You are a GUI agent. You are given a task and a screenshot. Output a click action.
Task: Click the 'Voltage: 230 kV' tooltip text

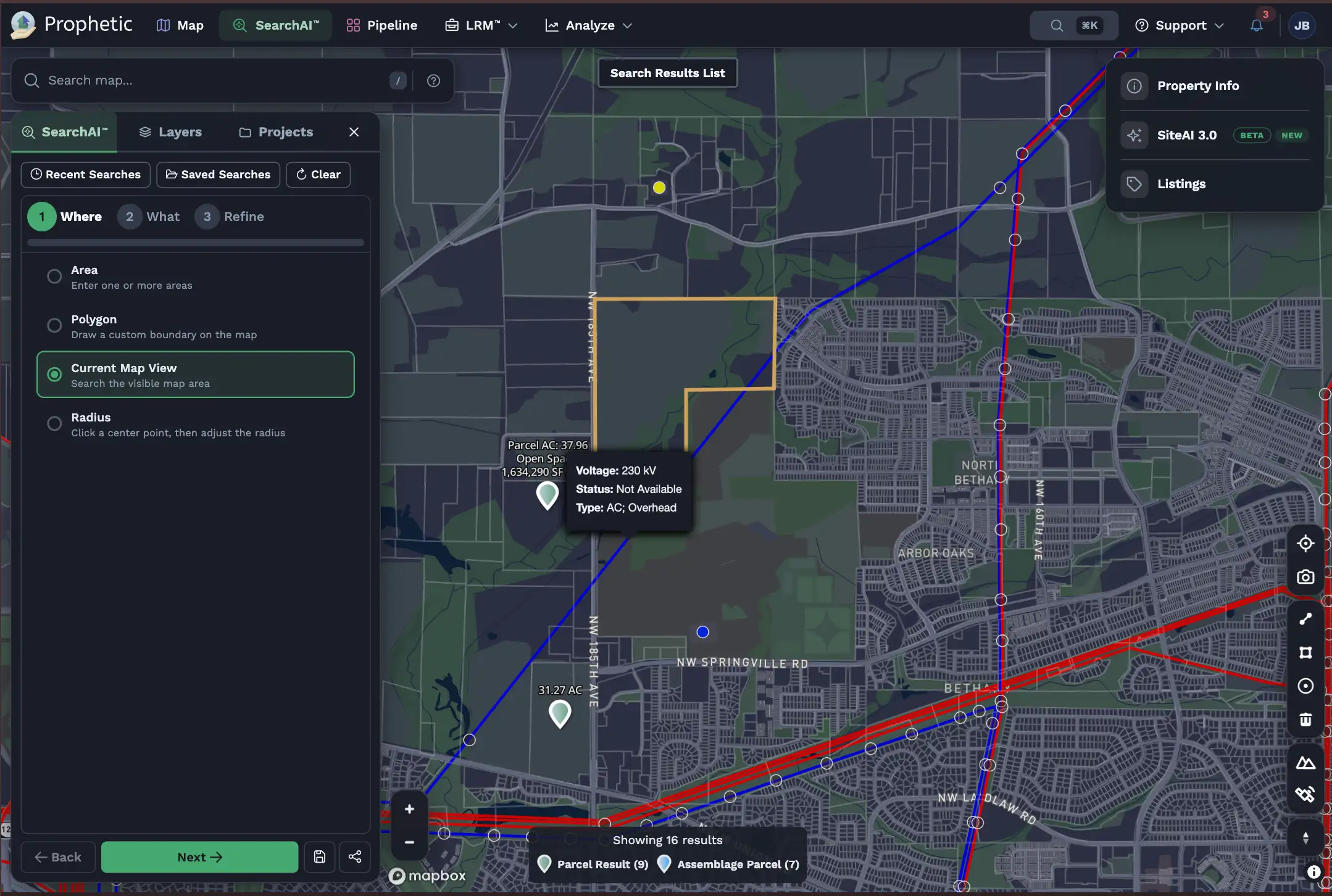[615, 470]
